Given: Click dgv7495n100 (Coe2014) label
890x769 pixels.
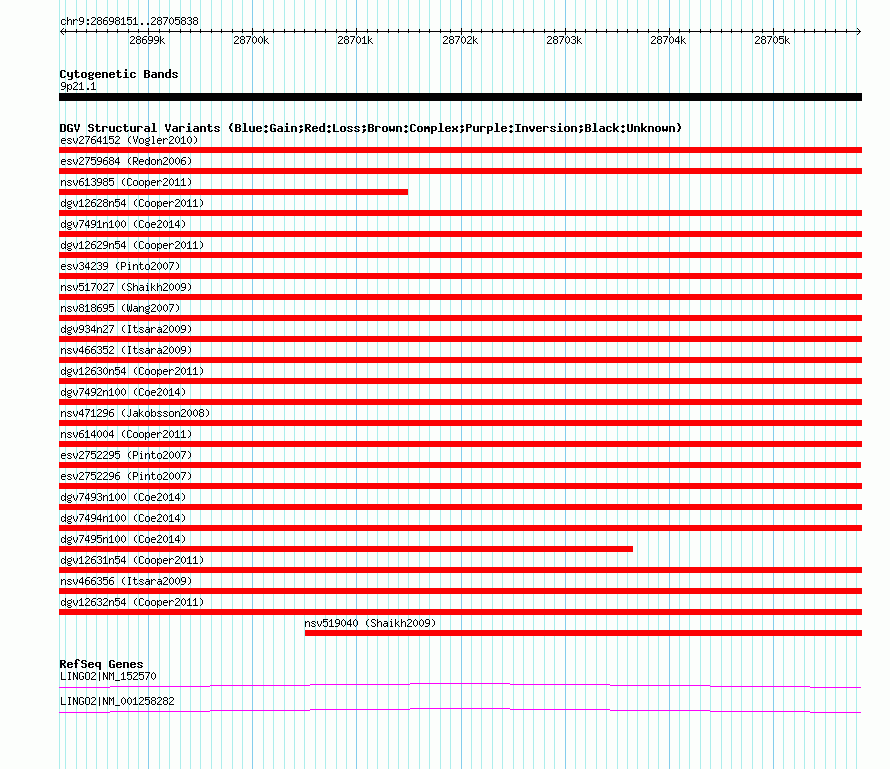Looking at the screenshot, I should pyautogui.click(x=123, y=539).
